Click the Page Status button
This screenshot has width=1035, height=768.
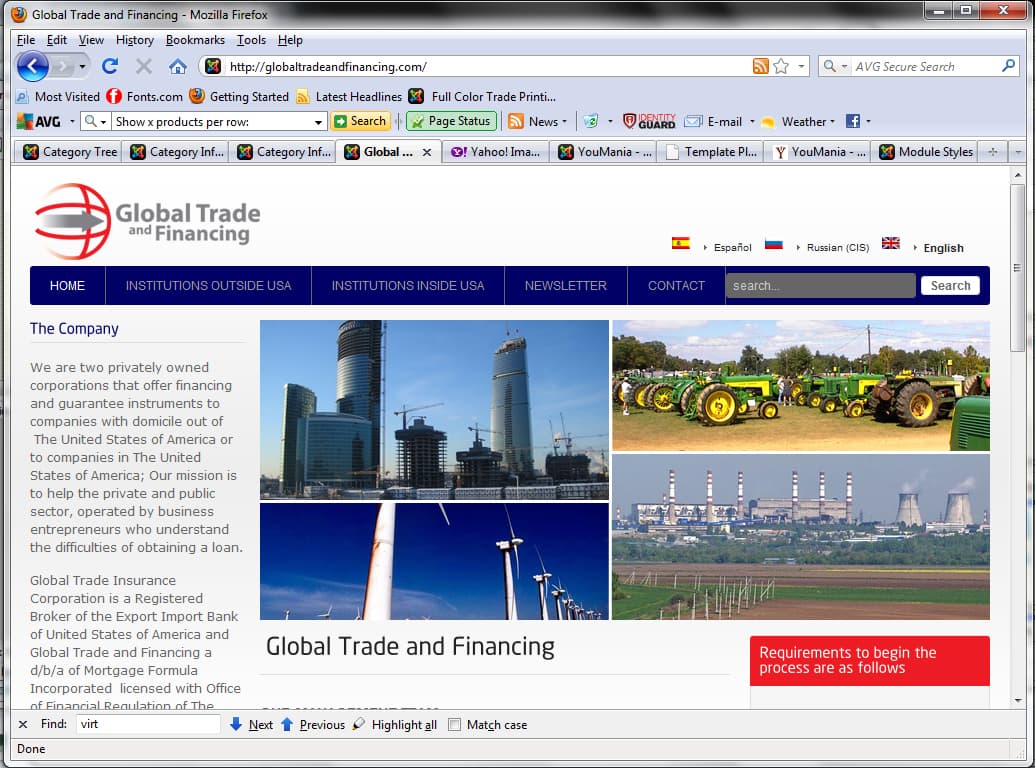[451, 121]
